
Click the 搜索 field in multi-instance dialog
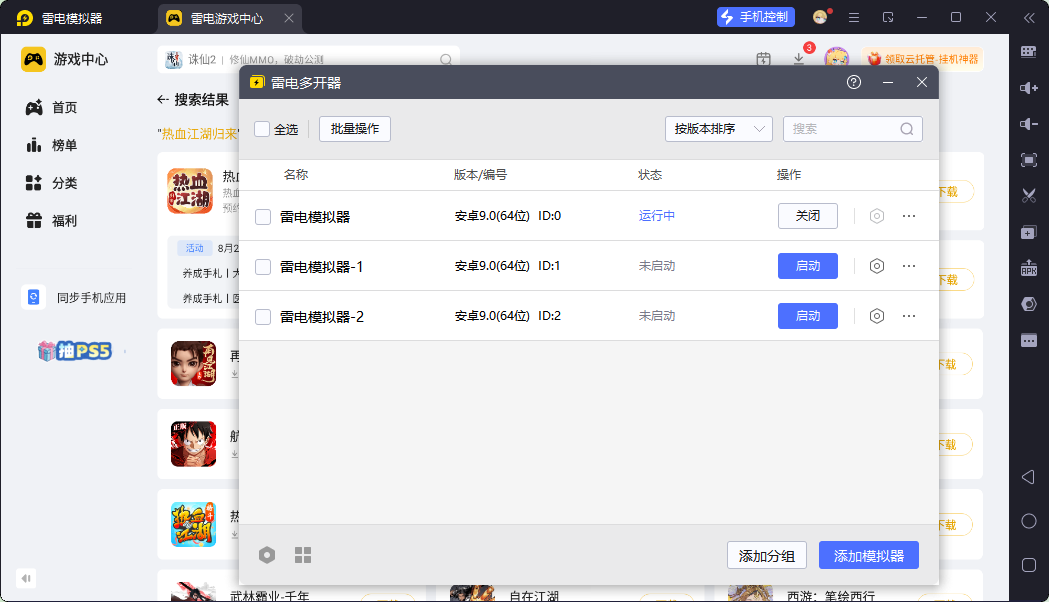coord(844,129)
